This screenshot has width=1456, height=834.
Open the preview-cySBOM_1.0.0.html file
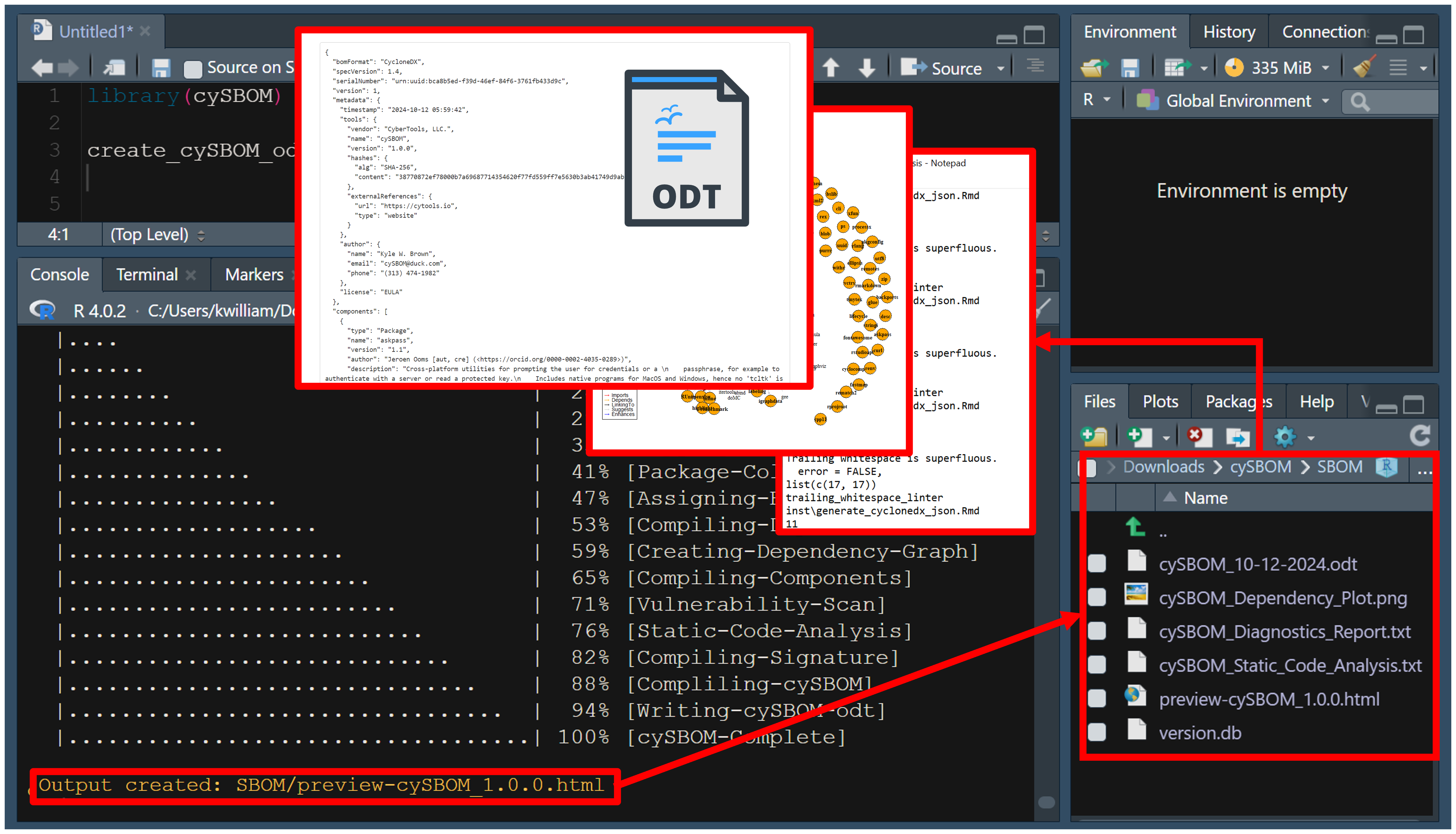[x=1269, y=699]
